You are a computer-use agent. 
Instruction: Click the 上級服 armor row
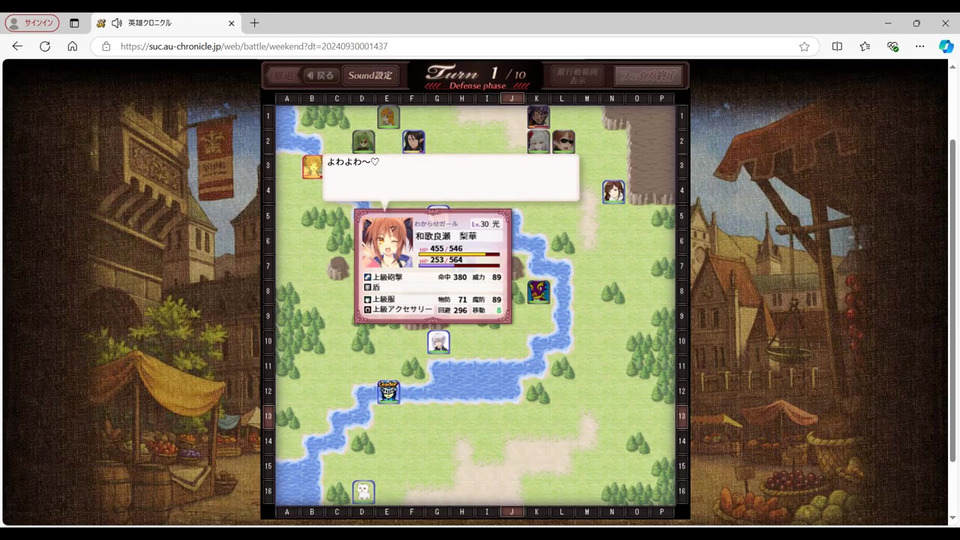click(x=433, y=299)
